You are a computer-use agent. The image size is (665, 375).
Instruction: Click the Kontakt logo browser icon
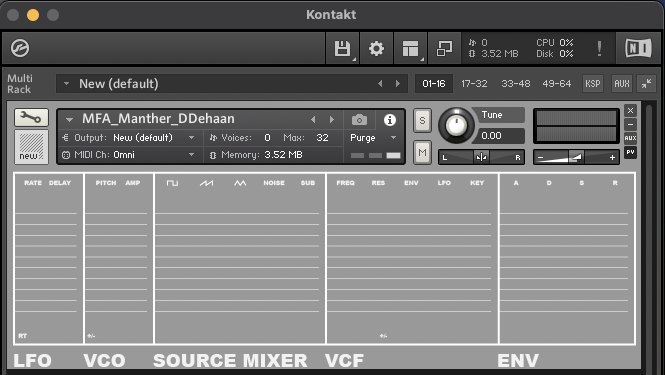click(x=20, y=48)
